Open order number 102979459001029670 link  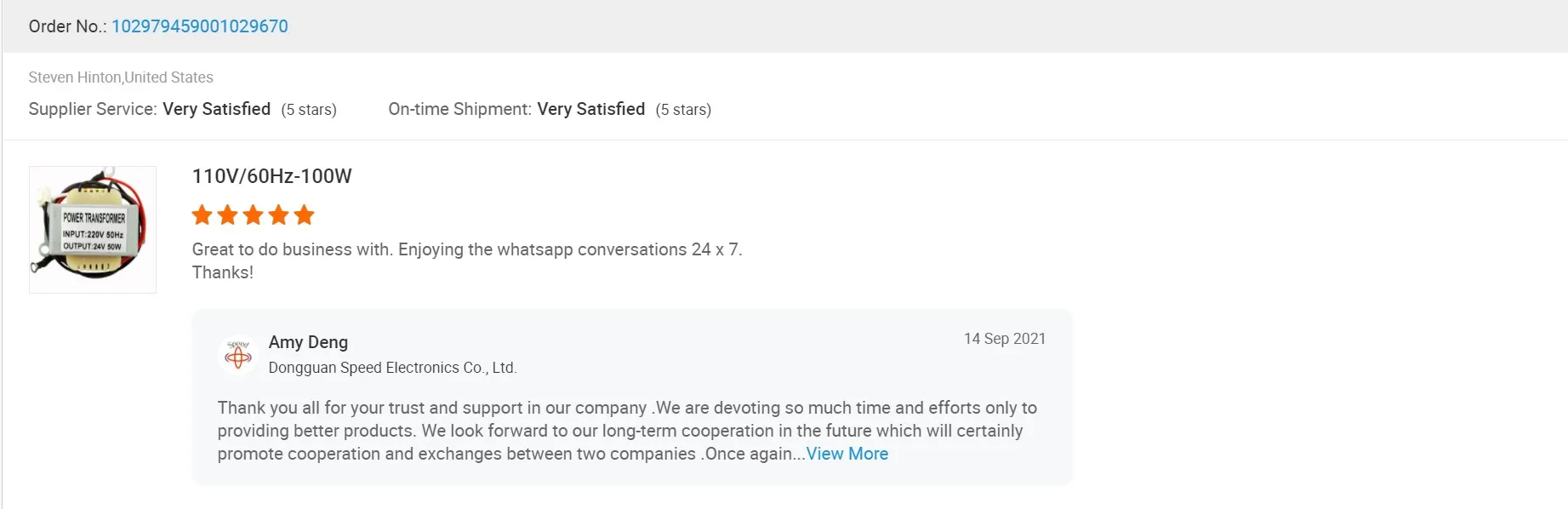tap(200, 26)
